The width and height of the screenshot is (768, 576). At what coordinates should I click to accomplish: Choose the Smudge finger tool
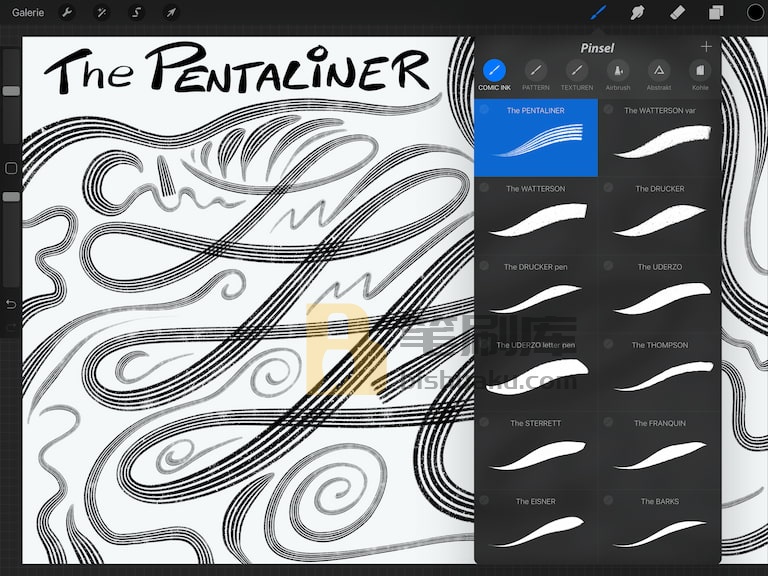pyautogui.click(x=637, y=12)
